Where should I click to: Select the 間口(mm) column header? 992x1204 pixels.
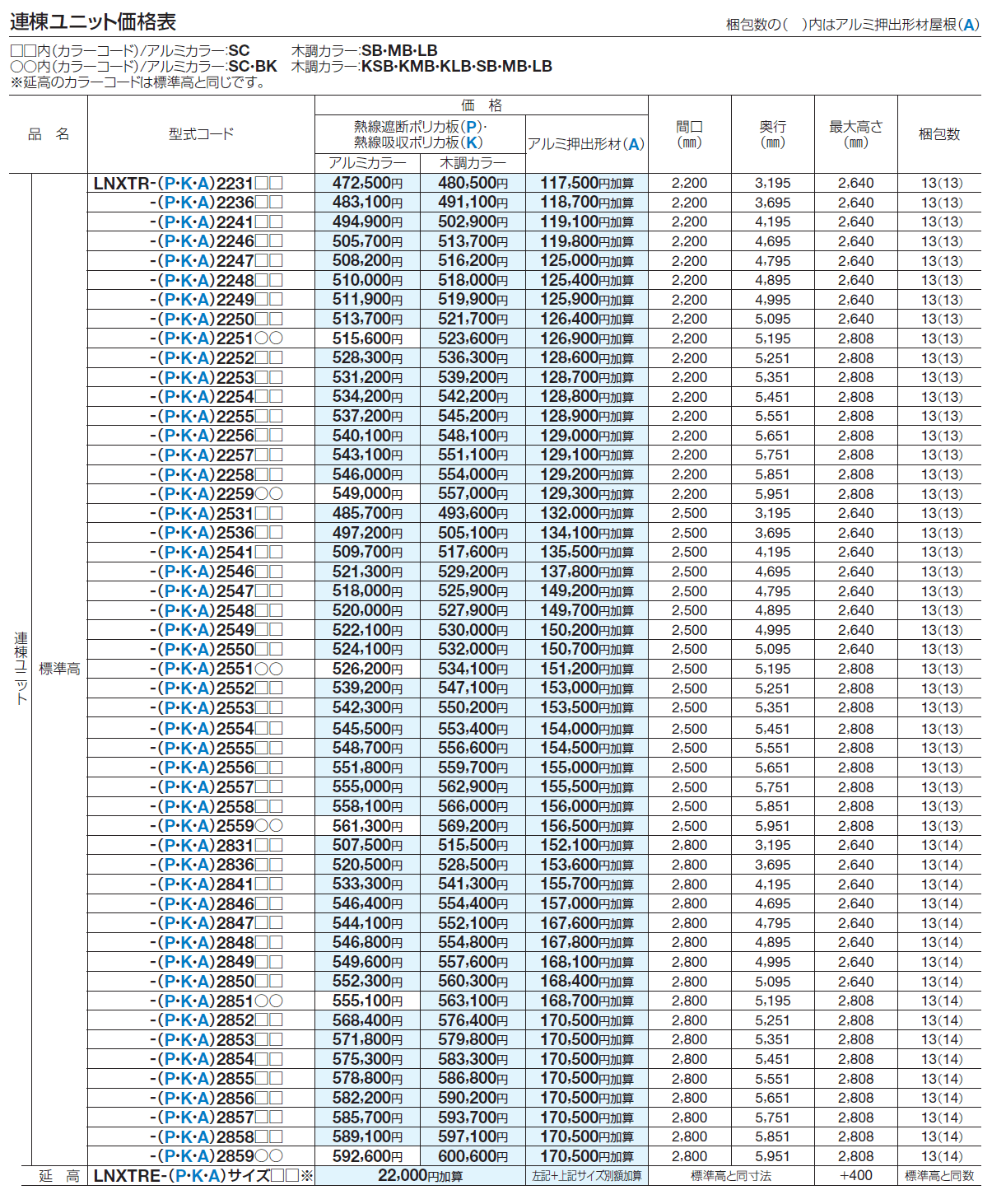pyautogui.click(x=689, y=134)
